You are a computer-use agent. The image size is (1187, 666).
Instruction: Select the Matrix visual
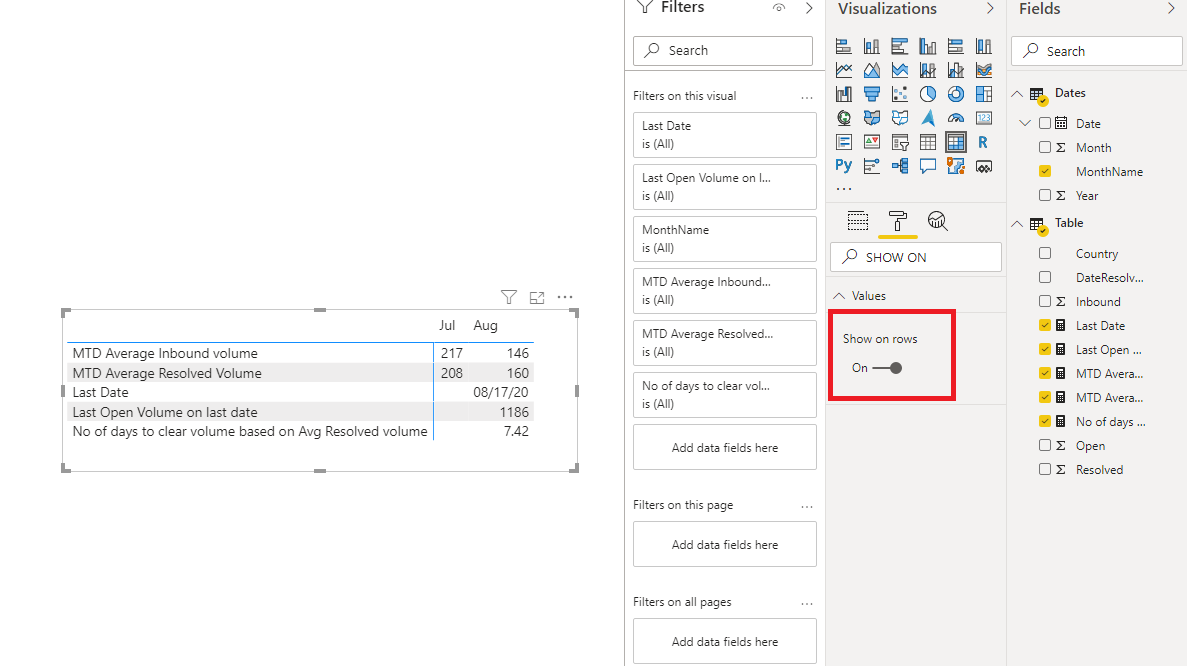click(x=956, y=142)
